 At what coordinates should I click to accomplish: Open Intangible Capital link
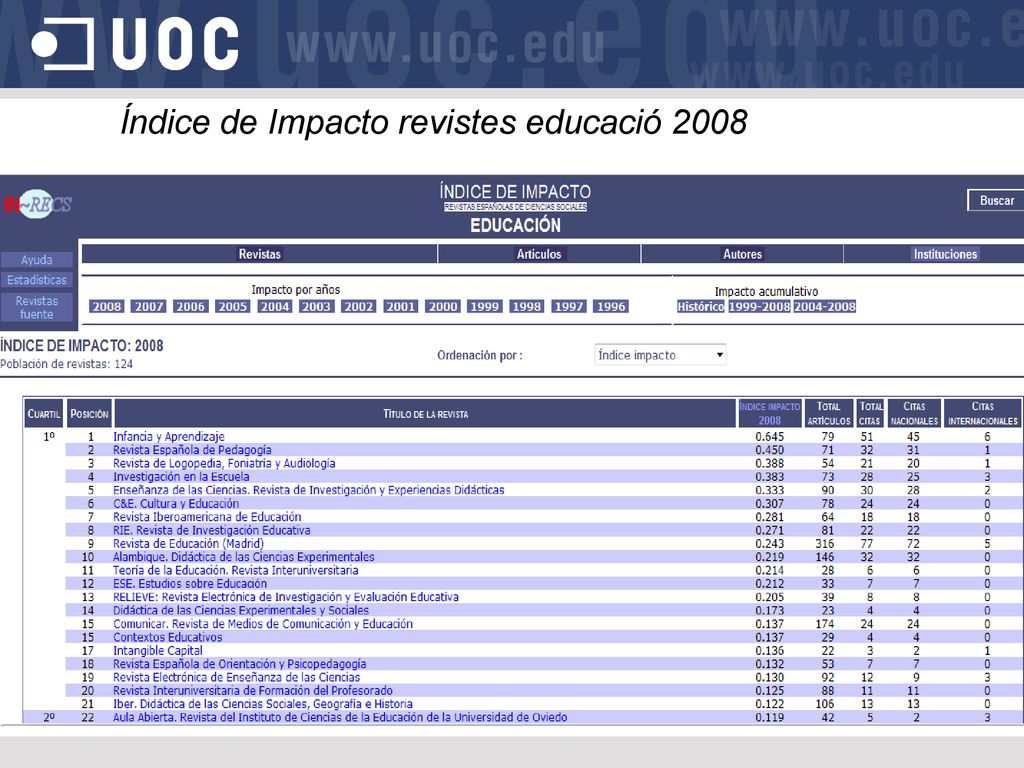pos(157,650)
